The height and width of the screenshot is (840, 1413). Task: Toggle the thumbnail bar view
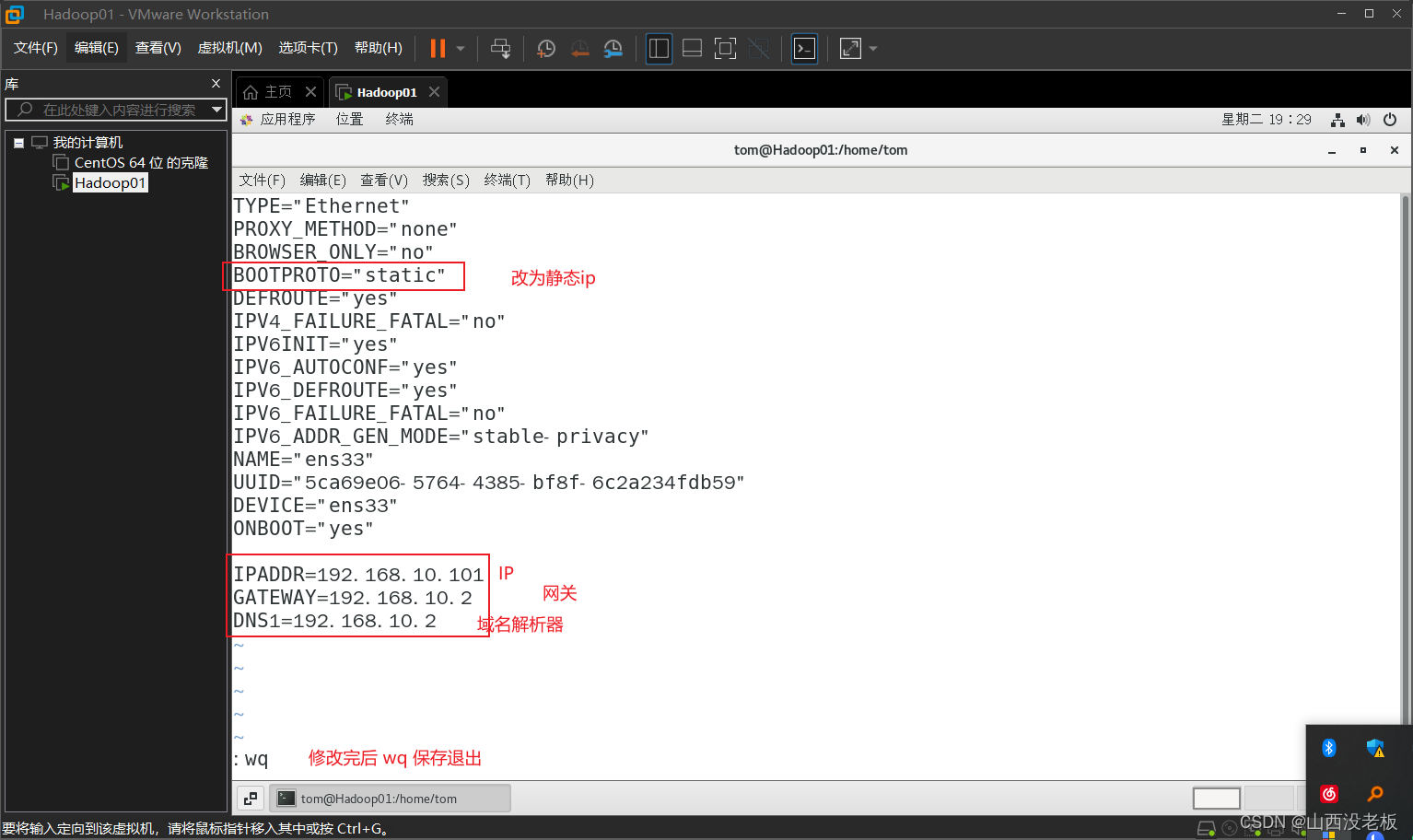[692, 48]
